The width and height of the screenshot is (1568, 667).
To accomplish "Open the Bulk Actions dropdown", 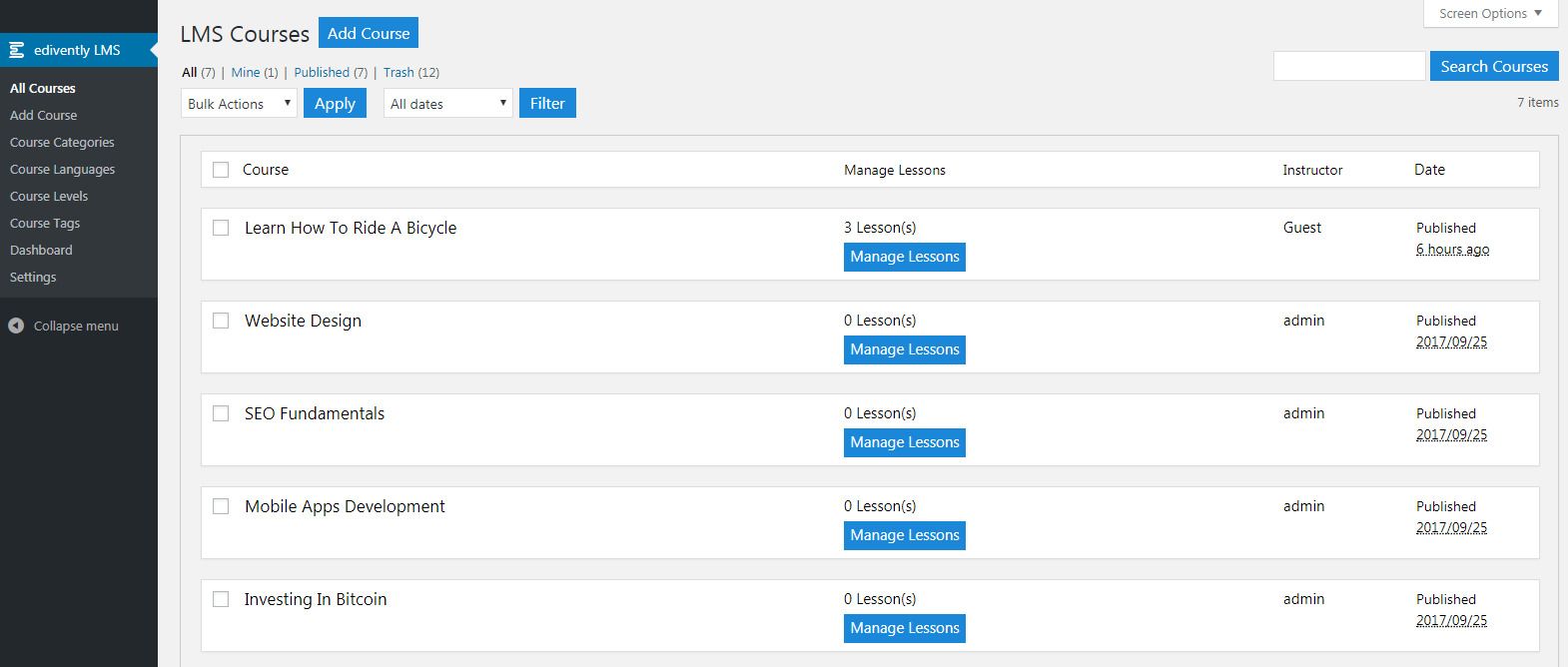I will coord(240,104).
